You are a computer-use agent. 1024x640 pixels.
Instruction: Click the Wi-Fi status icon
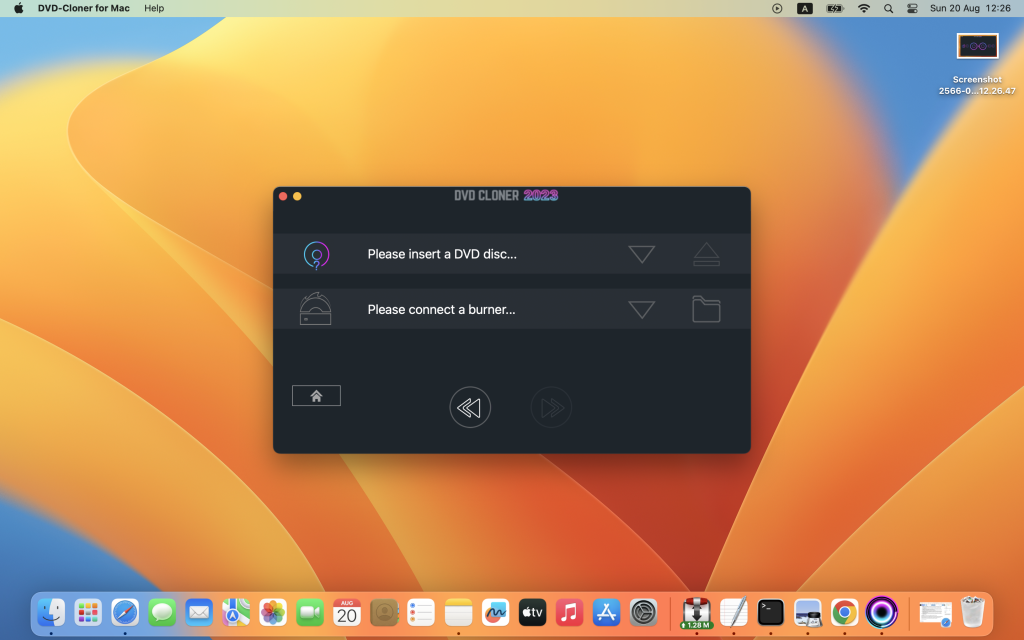pos(863,8)
